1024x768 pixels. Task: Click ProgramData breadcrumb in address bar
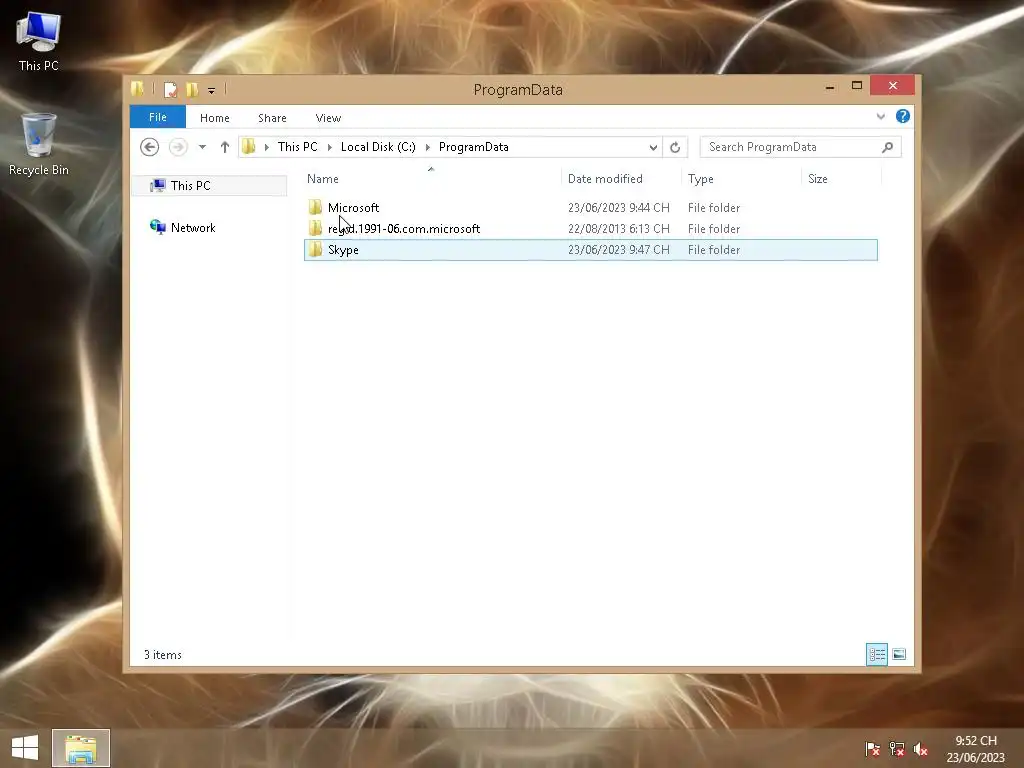(x=473, y=147)
